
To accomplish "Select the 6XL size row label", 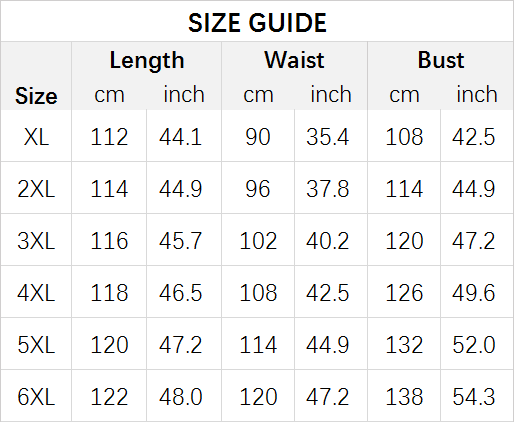I will click(36, 397).
